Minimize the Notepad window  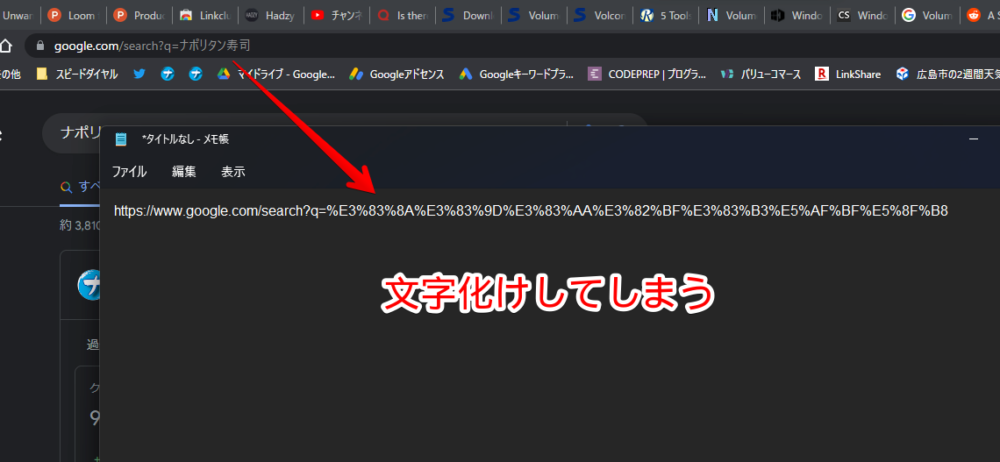pos(973,140)
